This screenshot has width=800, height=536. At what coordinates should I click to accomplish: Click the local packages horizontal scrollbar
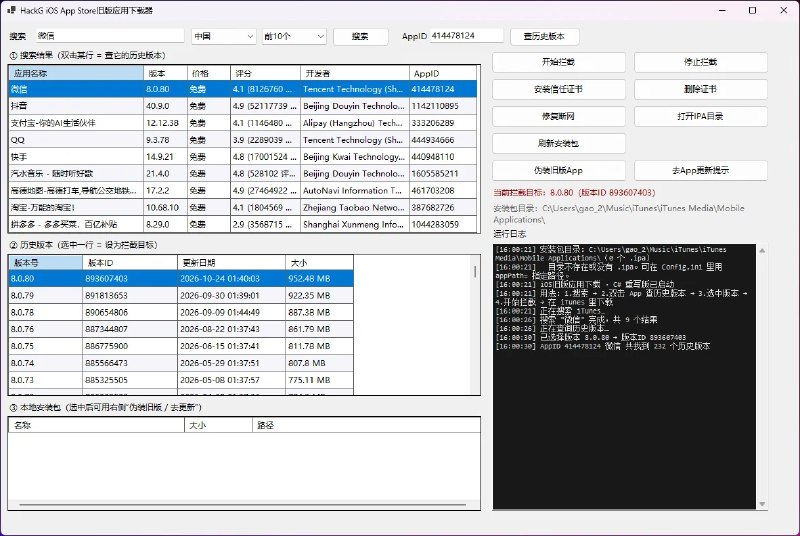(243, 505)
